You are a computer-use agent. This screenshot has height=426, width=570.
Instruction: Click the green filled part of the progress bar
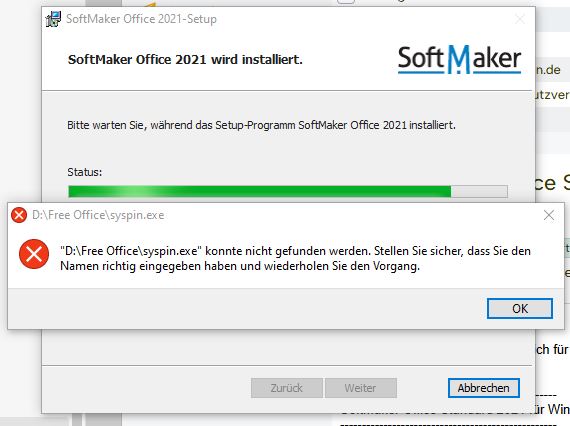(260, 191)
